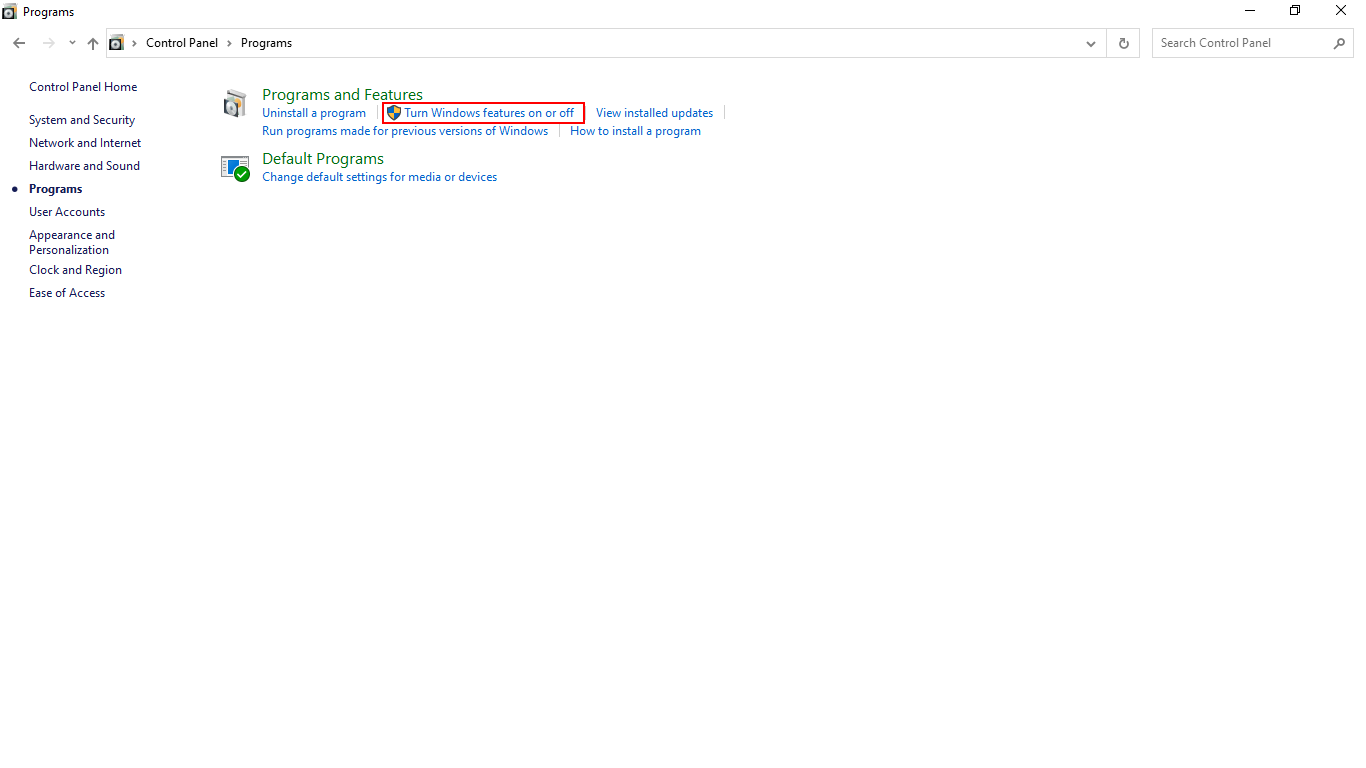Go up one level with Up arrow
The image size is (1366, 768).
point(93,43)
